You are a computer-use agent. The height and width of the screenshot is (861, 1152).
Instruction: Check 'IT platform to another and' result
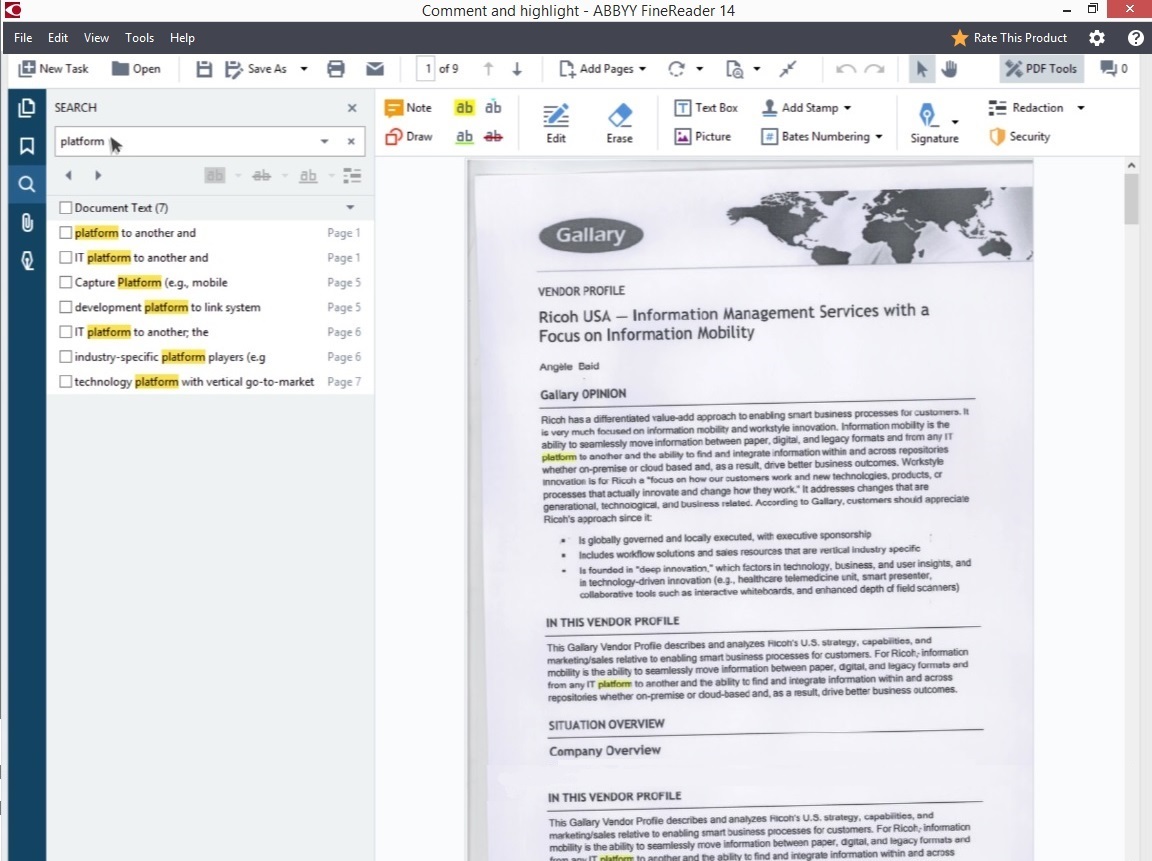(x=65, y=258)
